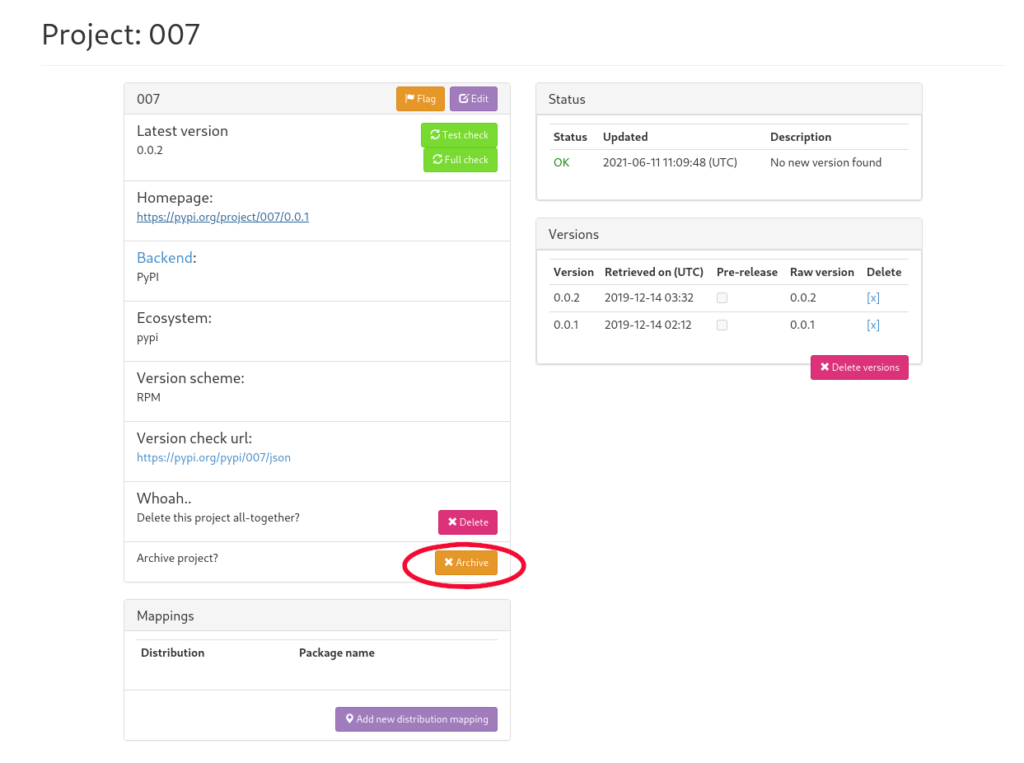Select the 'No new version found' description
1024x763 pixels.
click(x=825, y=163)
